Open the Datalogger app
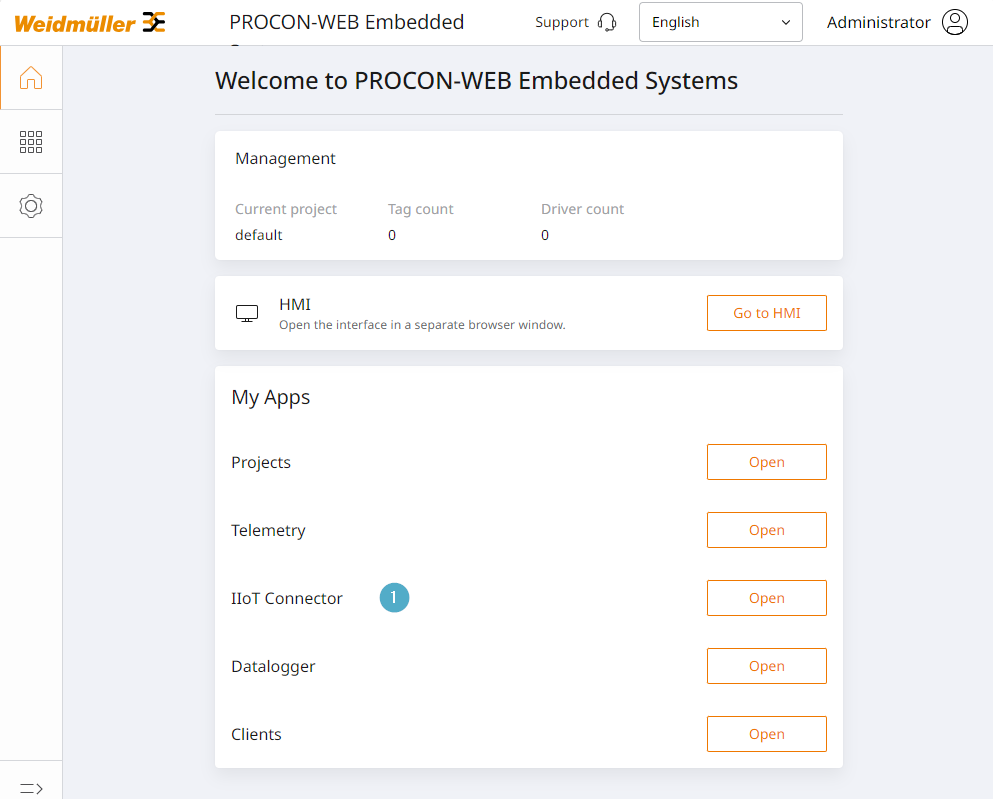Image resolution: width=993 pixels, height=799 pixels. point(766,666)
